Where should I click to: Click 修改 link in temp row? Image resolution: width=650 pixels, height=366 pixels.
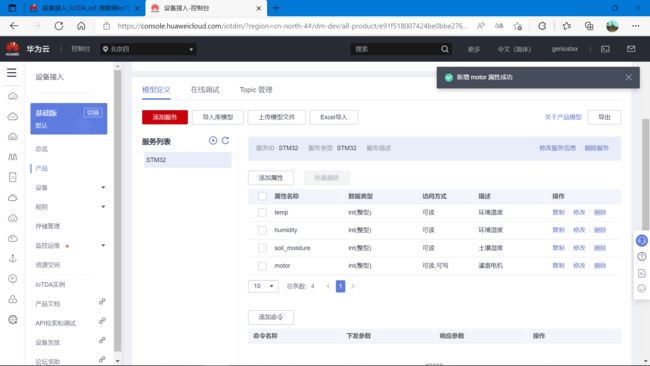579,212
